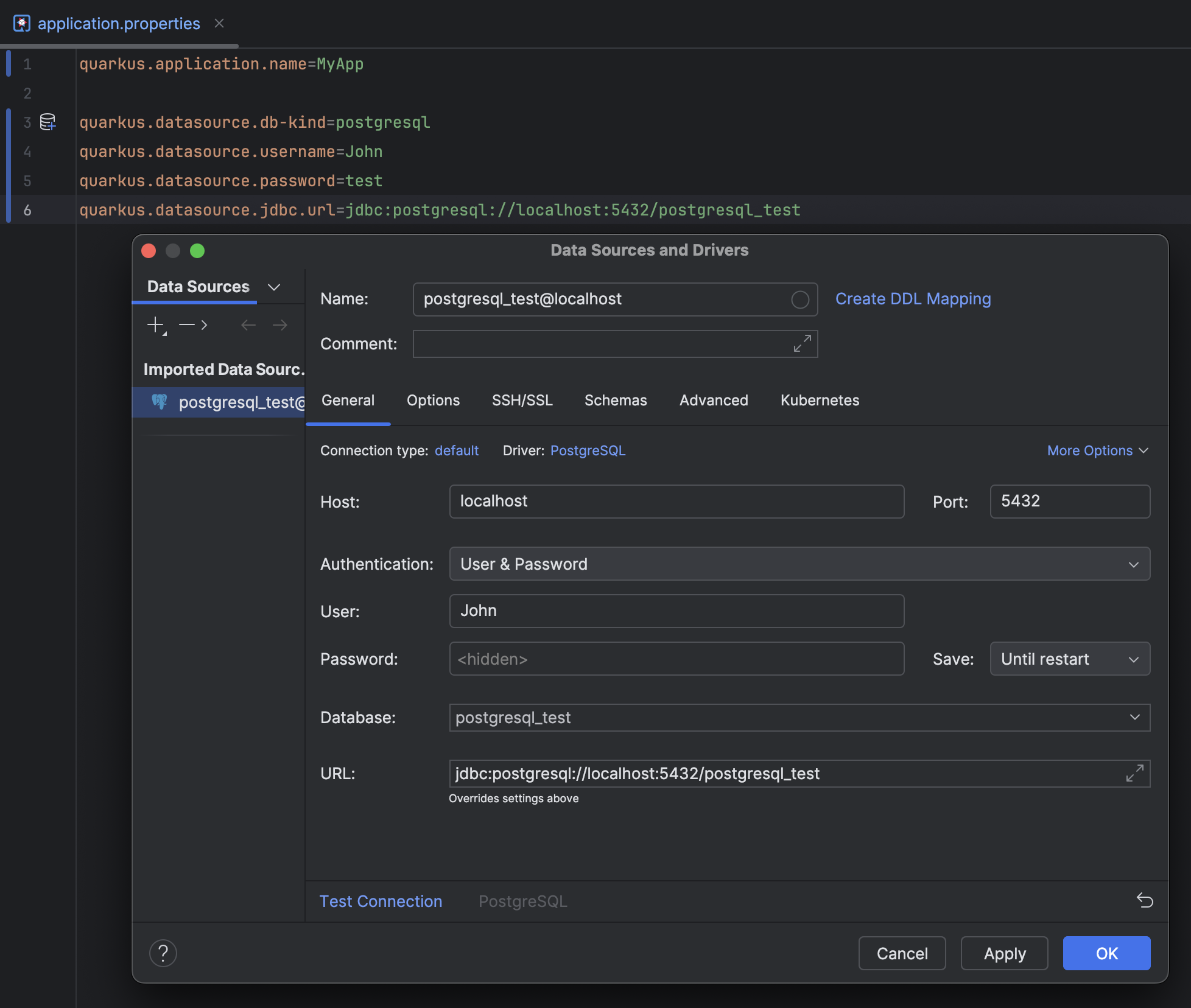Click the database icon in the editor gutter

[x=47, y=122]
